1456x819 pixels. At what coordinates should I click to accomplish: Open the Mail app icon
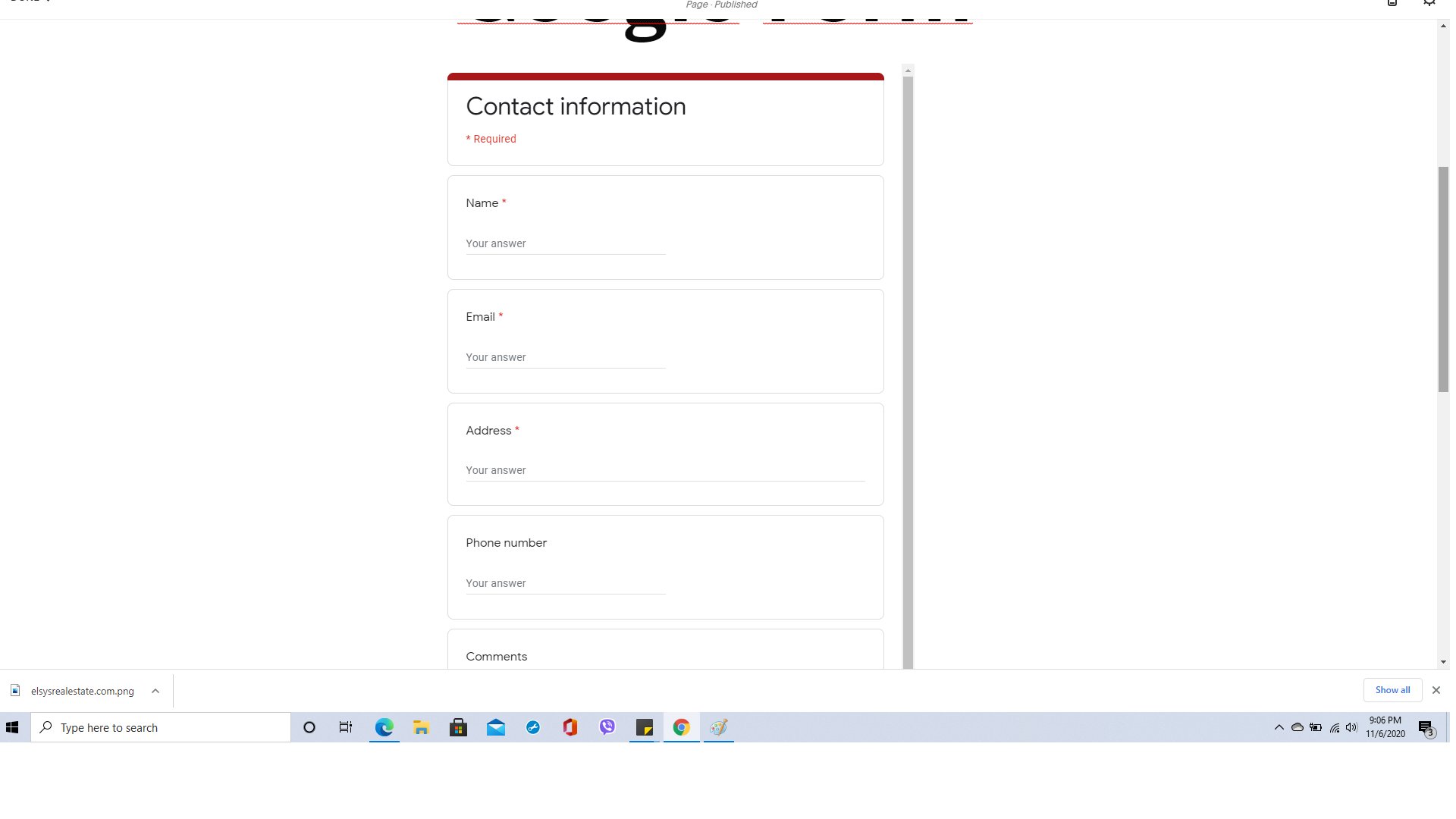(x=496, y=728)
